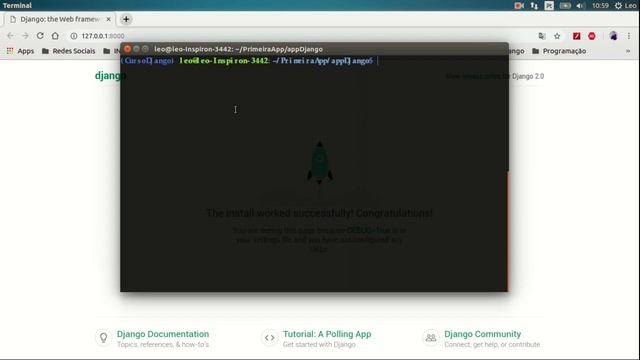
Task: Click the translate page icon
Action: [542, 36]
